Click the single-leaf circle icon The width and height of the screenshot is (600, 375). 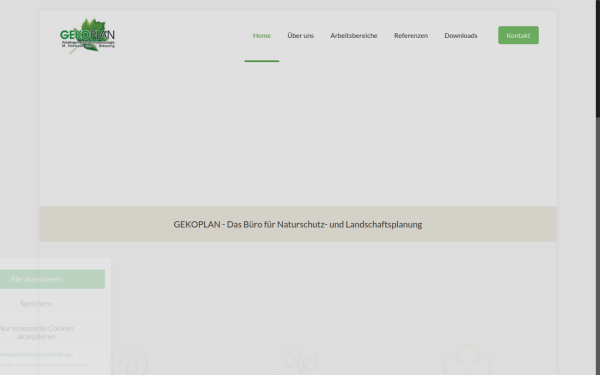129,360
